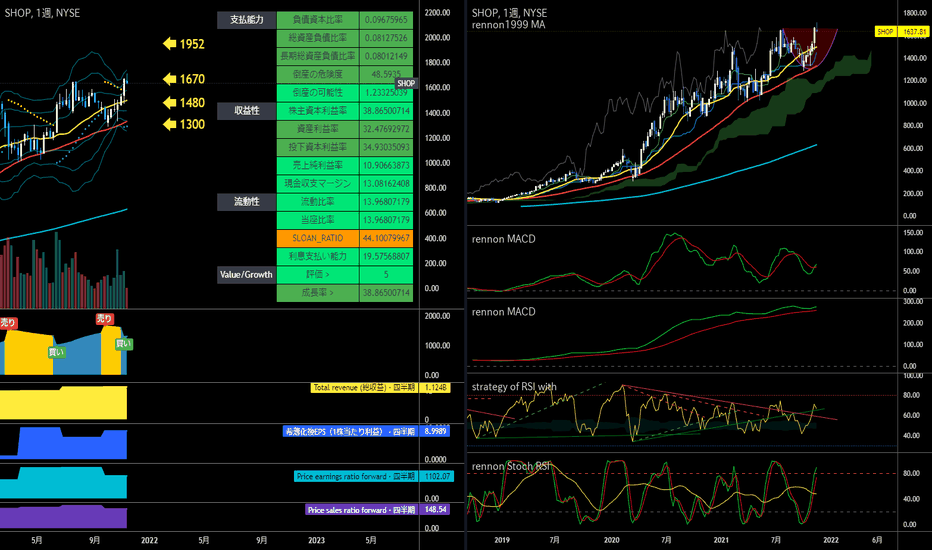Click the yellow arrow beside 1952
The width and height of the screenshot is (932, 550).
(x=169, y=43)
